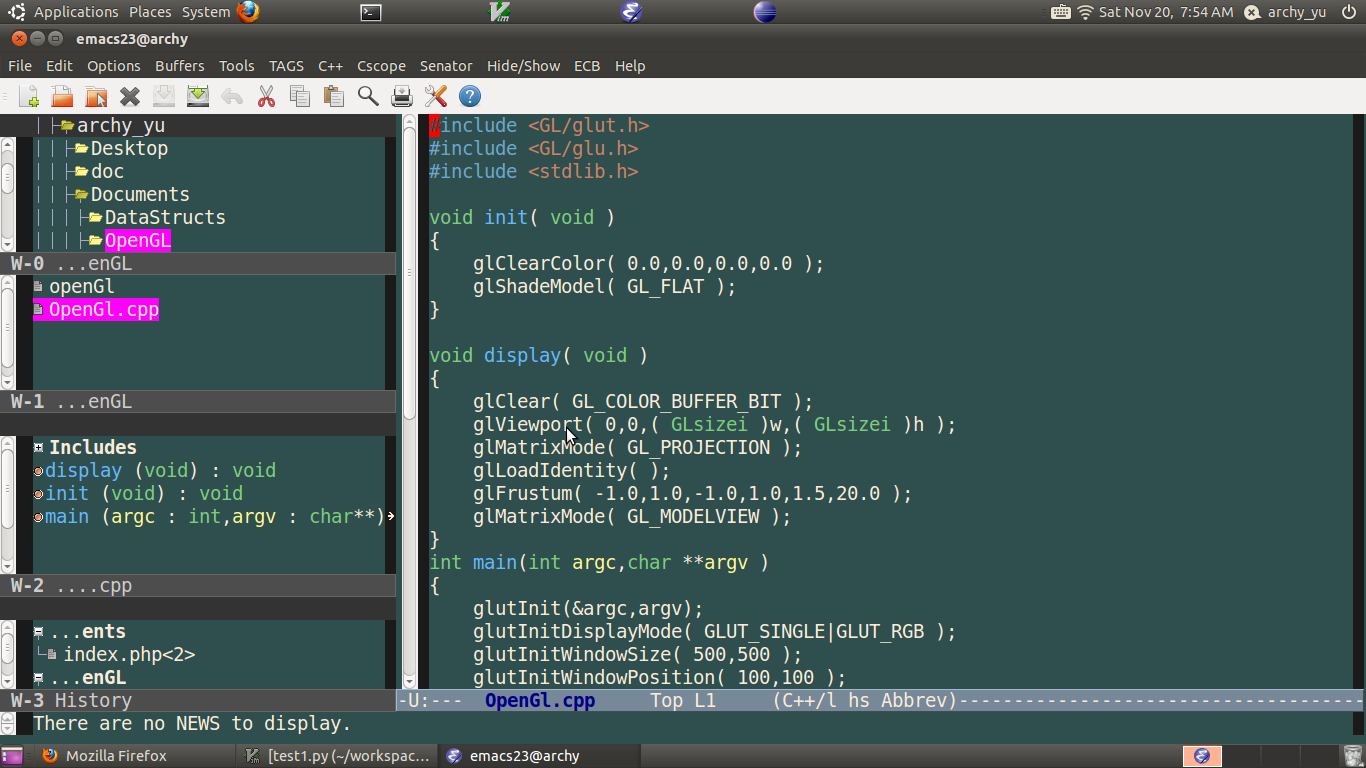Screen dimensions: 1366x768
Task: Open the Buffers menu
Action: click(180, 66)
